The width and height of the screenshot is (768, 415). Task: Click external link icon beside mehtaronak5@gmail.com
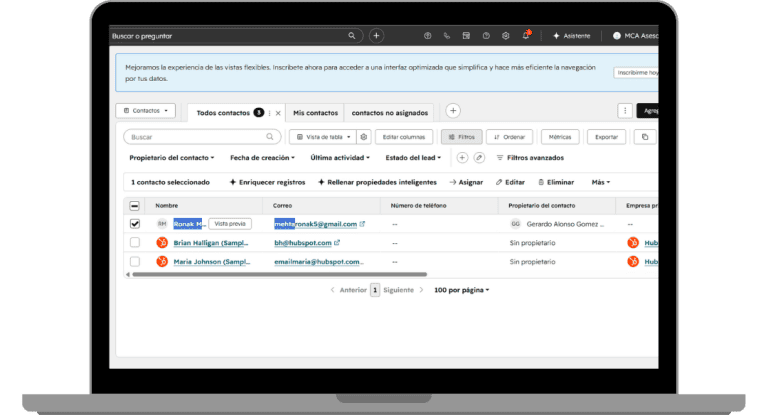pyautogui.click(x=362, y=224)
